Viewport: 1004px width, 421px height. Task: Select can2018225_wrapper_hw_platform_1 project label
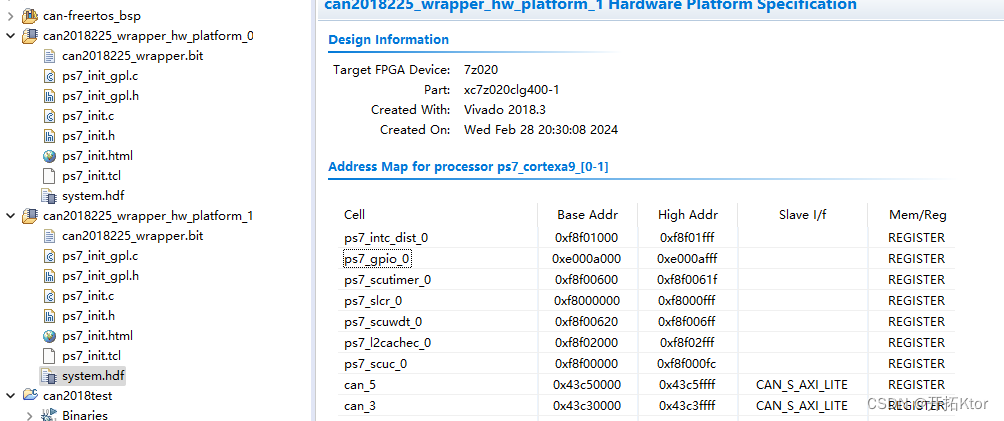[x=148, y=216]
